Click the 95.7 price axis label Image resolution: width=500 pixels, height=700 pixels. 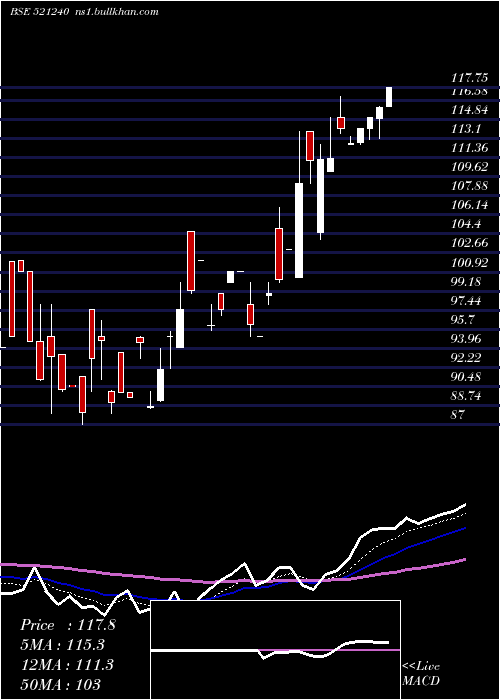(462, 320)
